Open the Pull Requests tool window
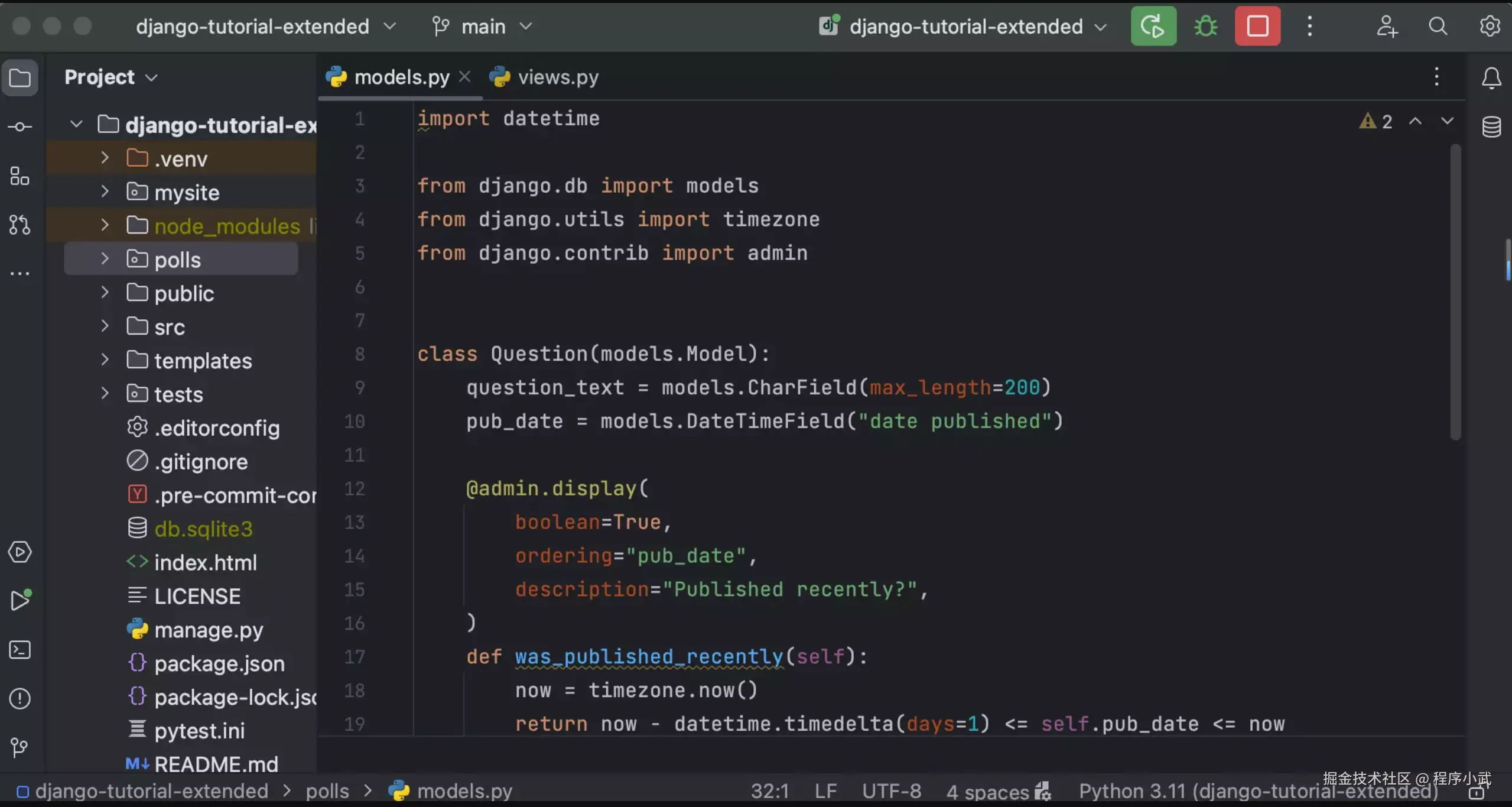 tap(20, 225)
